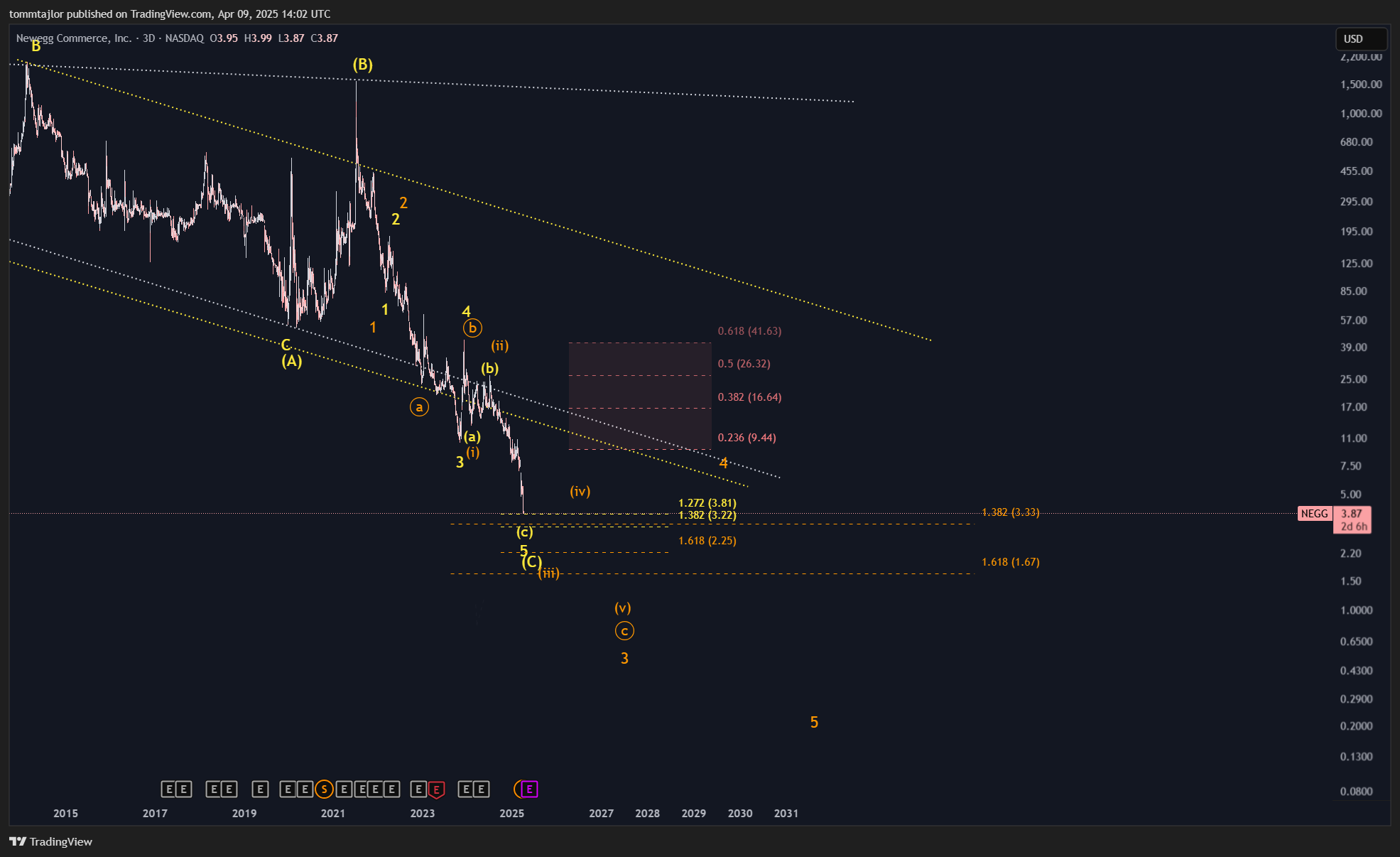Click the yellow (C) wave label
Viewport: 1400px width, 857px height.
pyautogui.click(x=532, y=562)
